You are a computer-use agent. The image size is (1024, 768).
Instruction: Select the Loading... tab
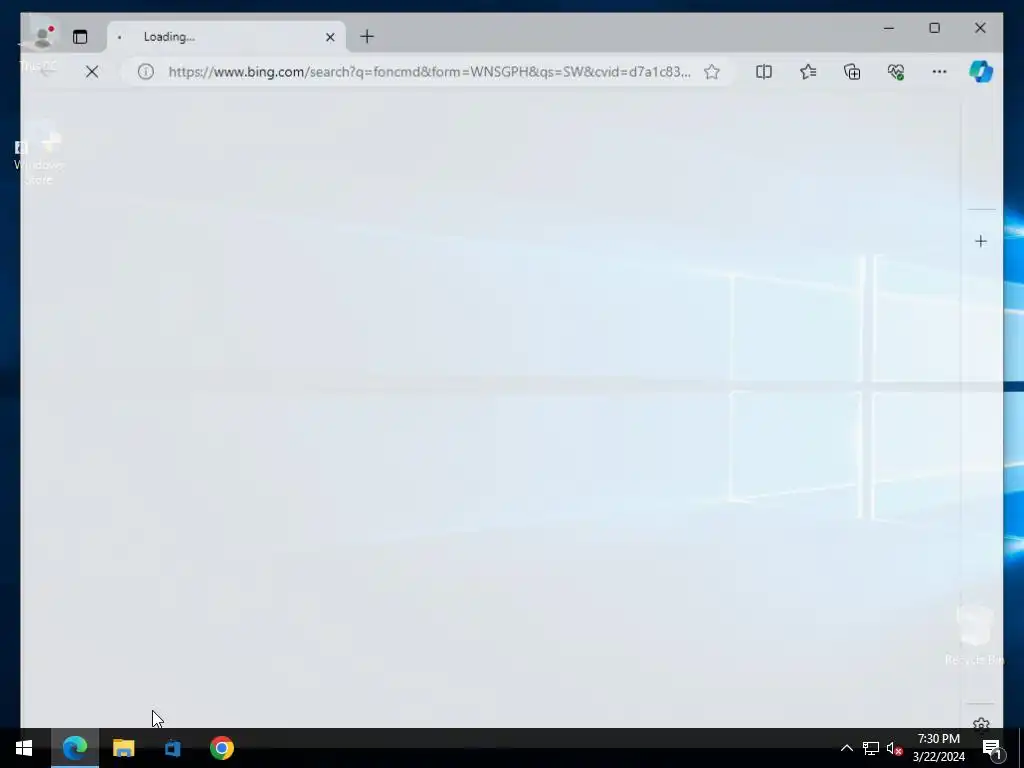point(226,37)
